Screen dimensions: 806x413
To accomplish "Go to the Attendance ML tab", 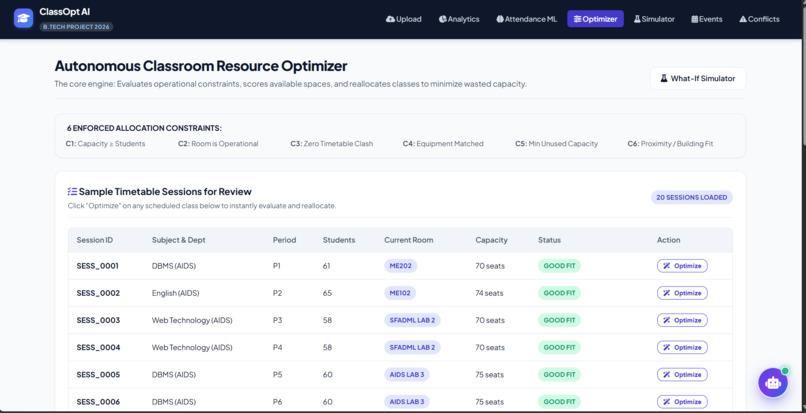I will tap(526, 19).
